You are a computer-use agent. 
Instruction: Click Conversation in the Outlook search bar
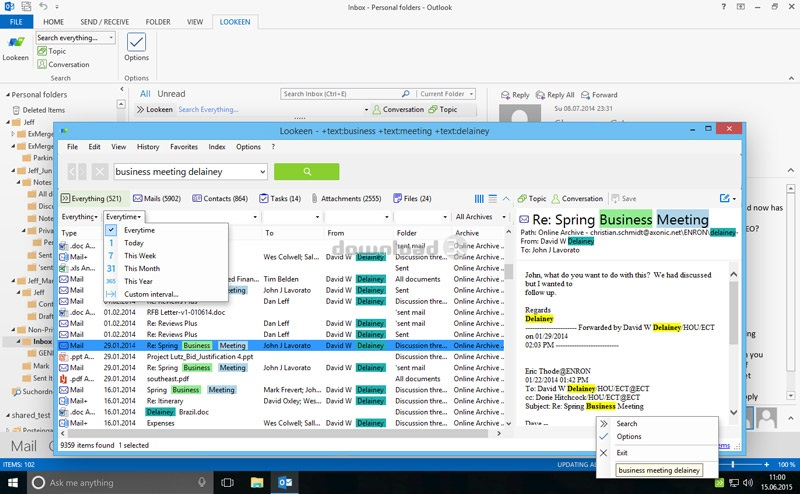[x=398, y=109]
